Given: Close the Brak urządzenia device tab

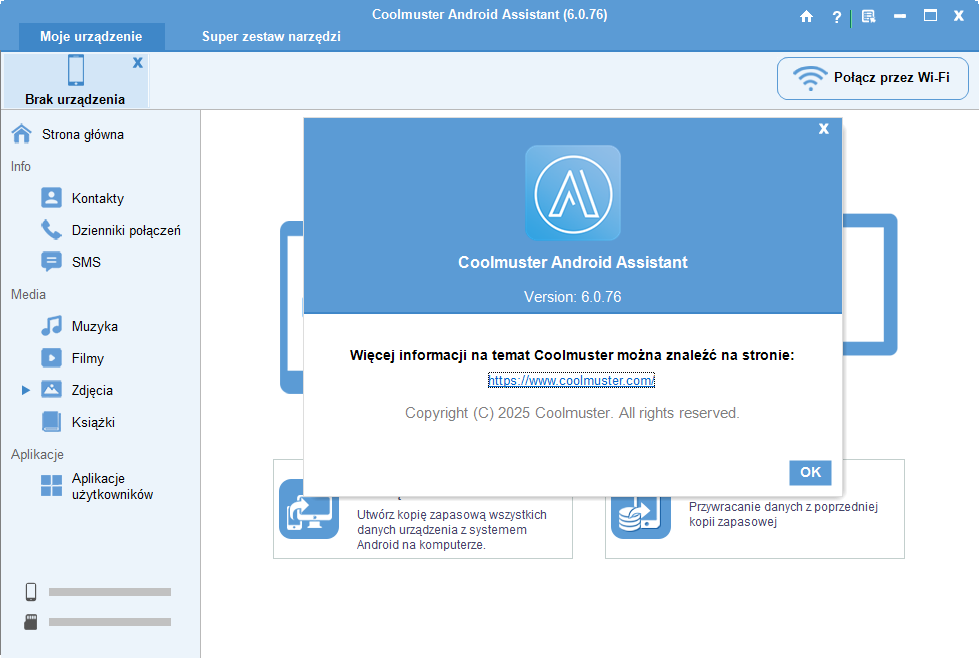Looking at the screenshot, I should tap(138, 62).
